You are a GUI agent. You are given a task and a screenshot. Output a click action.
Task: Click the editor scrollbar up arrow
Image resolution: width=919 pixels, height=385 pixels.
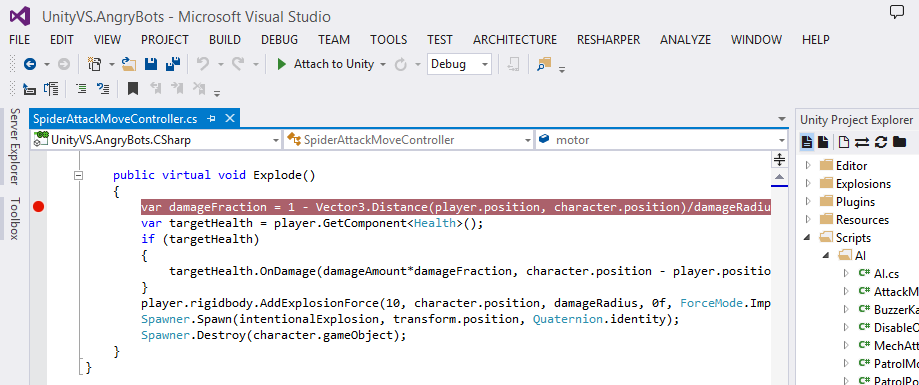tap(780, 176)
